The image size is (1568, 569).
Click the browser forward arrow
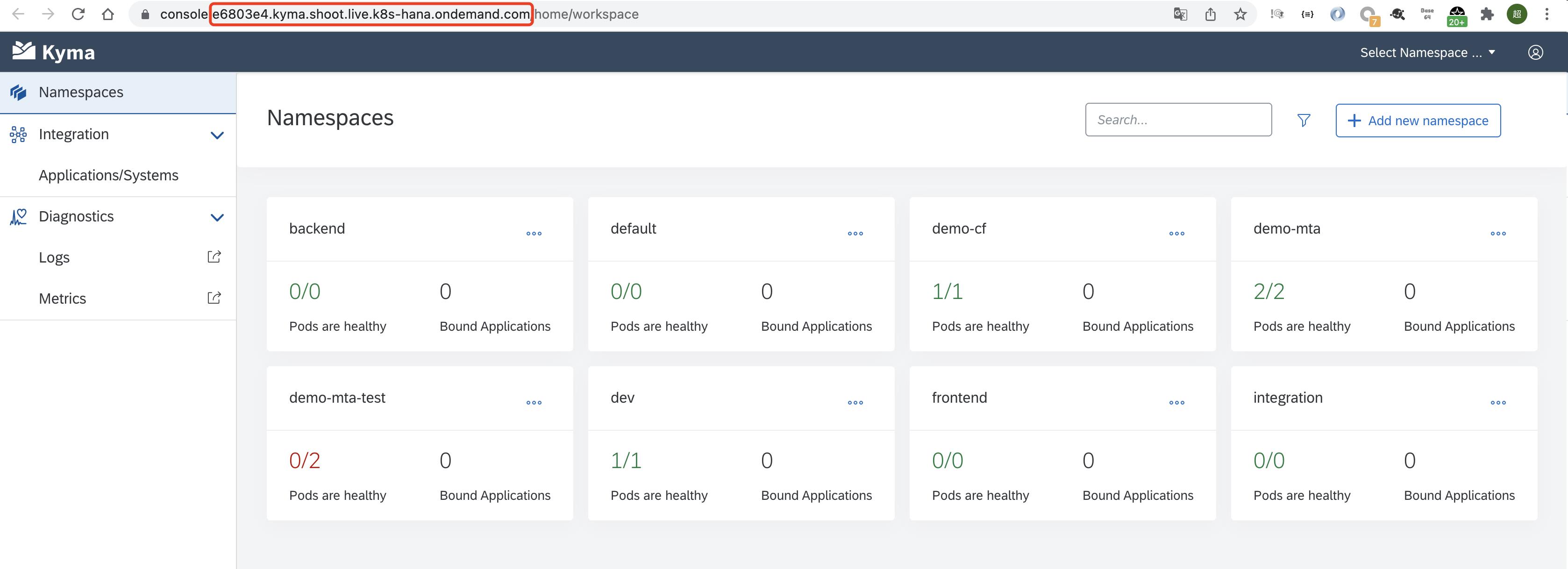pos(48,14)
